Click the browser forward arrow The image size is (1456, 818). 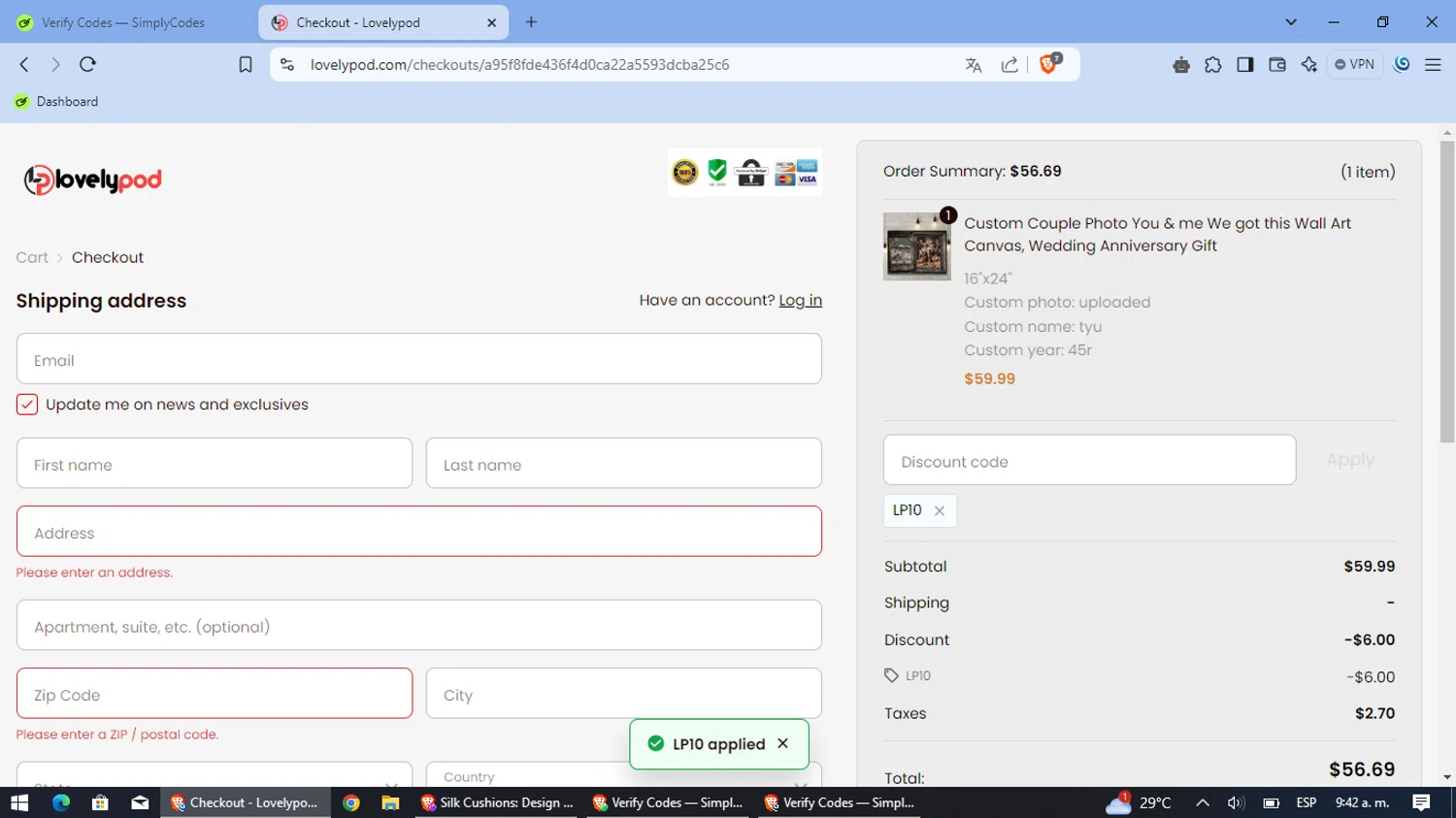click(x=55, y=64)
